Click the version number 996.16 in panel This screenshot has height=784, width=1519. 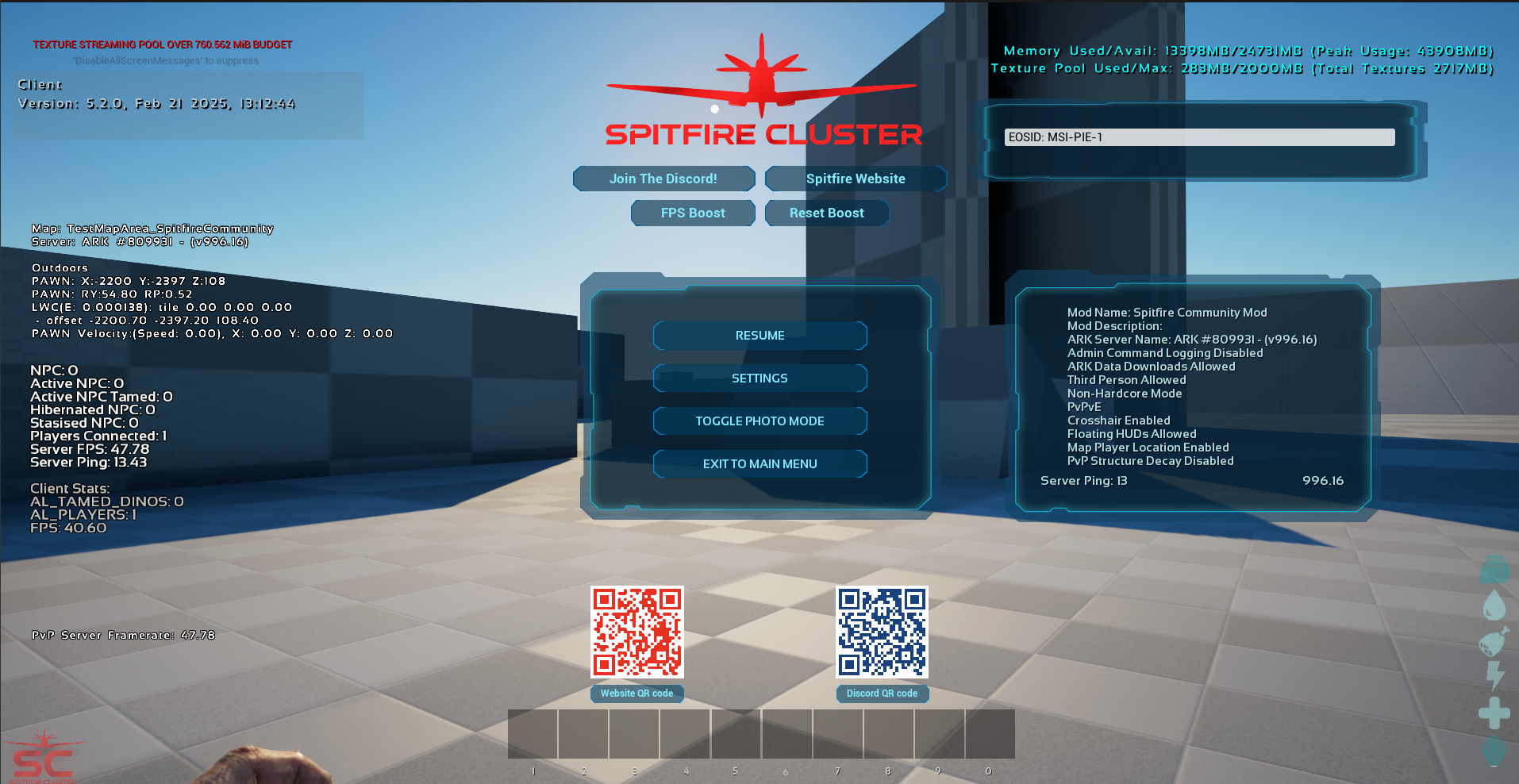click(1323, 481)
